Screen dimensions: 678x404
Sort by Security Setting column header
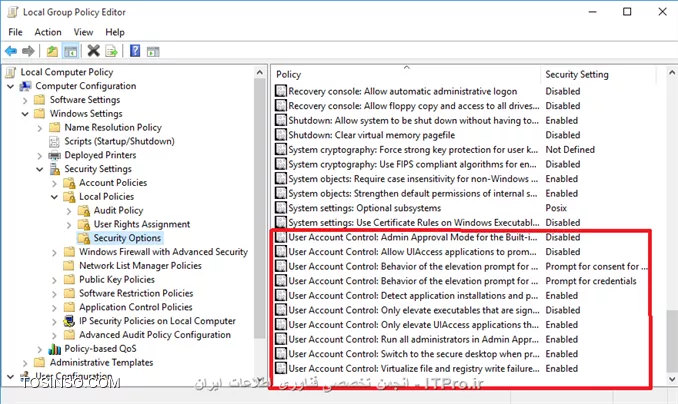tap(598, 74)
